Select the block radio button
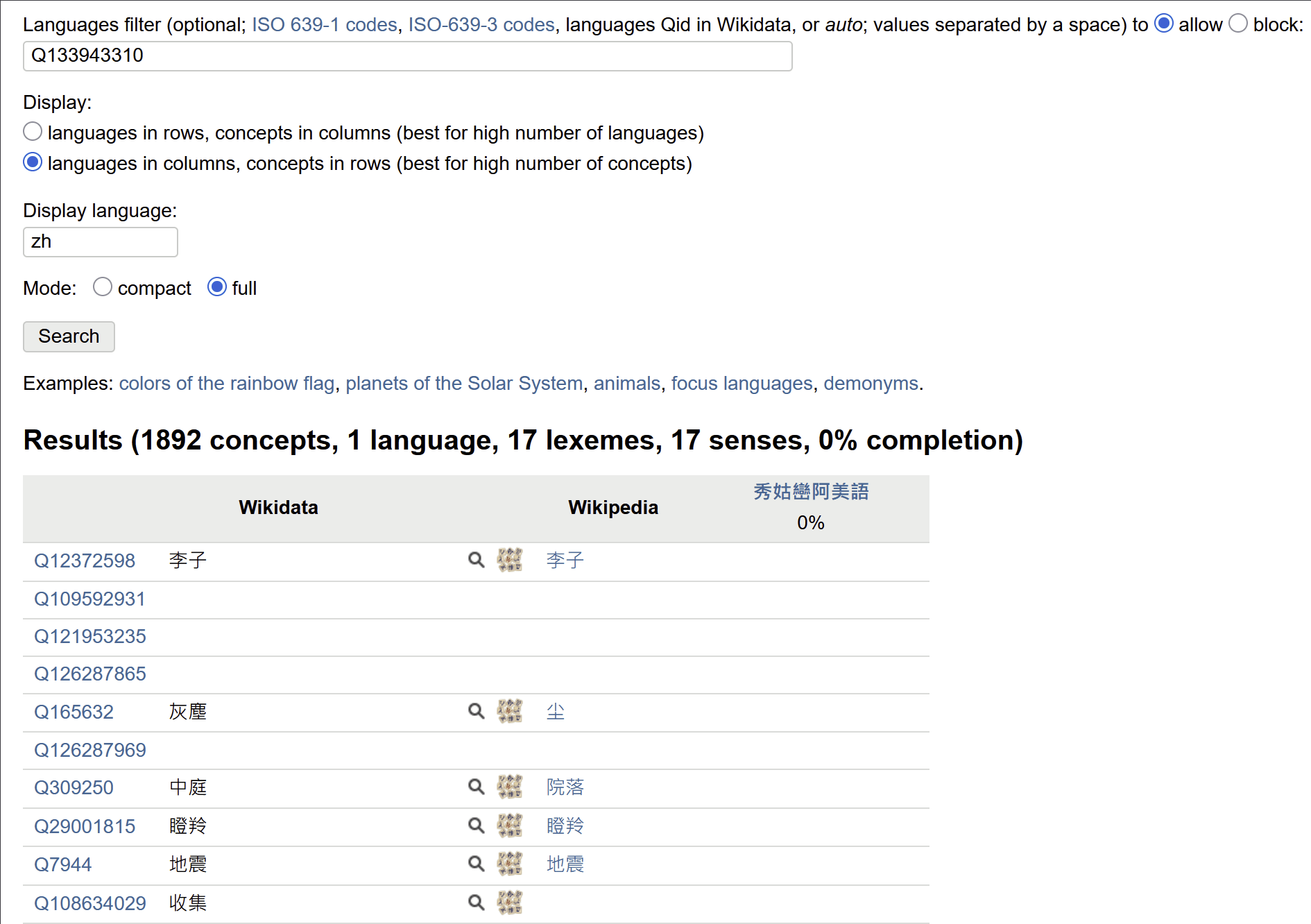 [1238, 24]
